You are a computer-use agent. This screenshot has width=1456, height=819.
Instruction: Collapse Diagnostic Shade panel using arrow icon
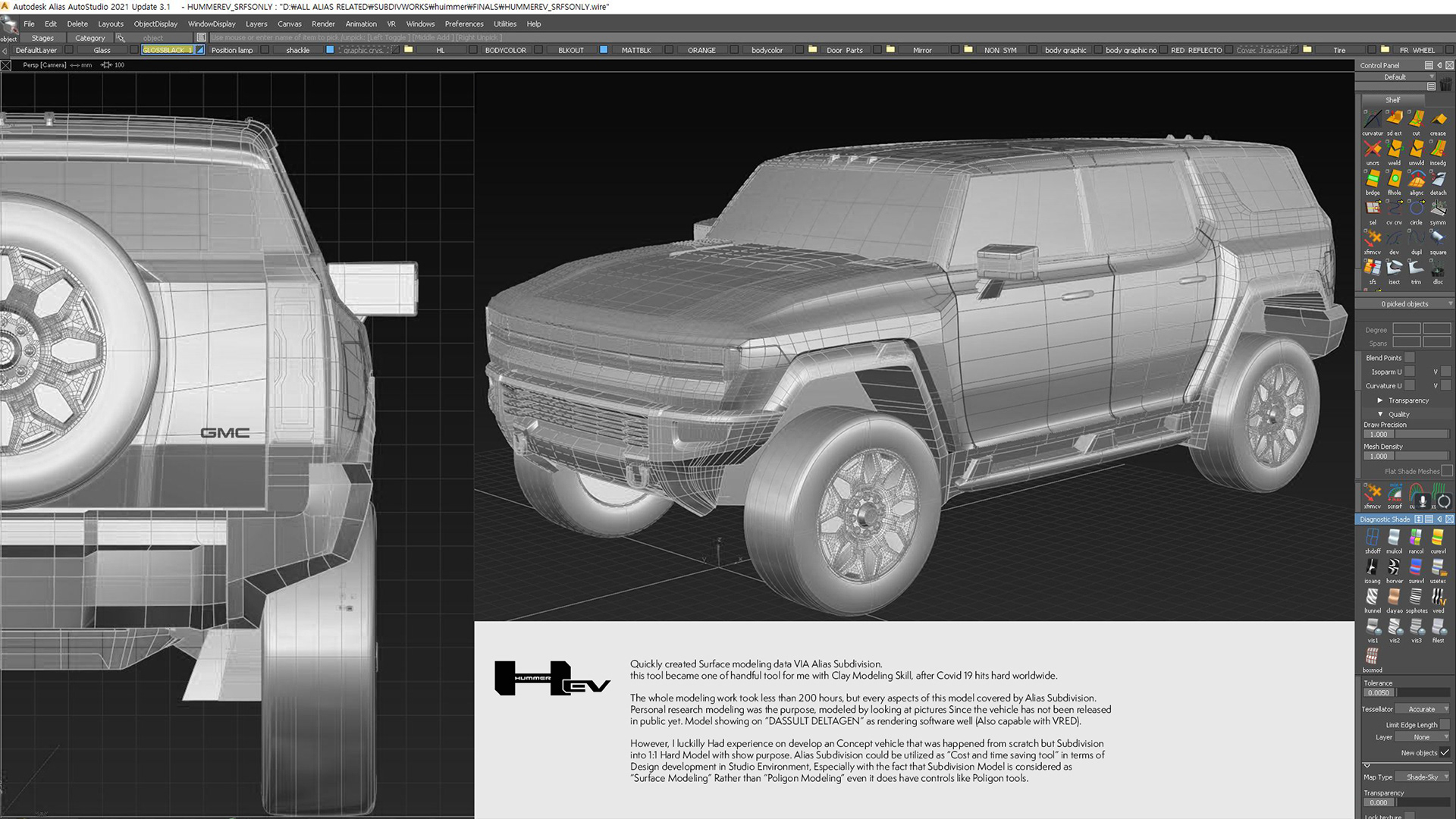coord(1439,519)
